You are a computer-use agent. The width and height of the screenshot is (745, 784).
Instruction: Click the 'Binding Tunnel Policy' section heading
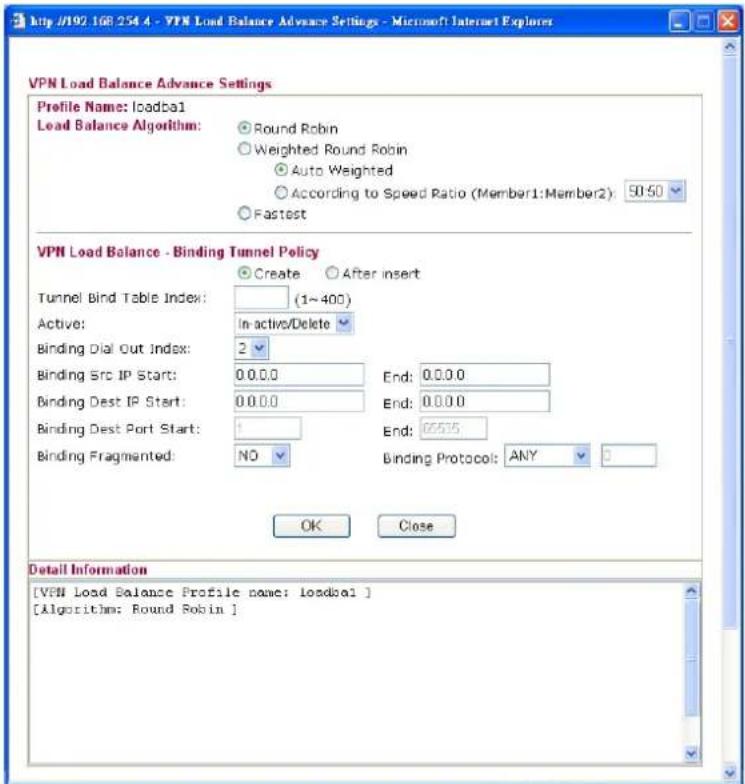point(246,252)
